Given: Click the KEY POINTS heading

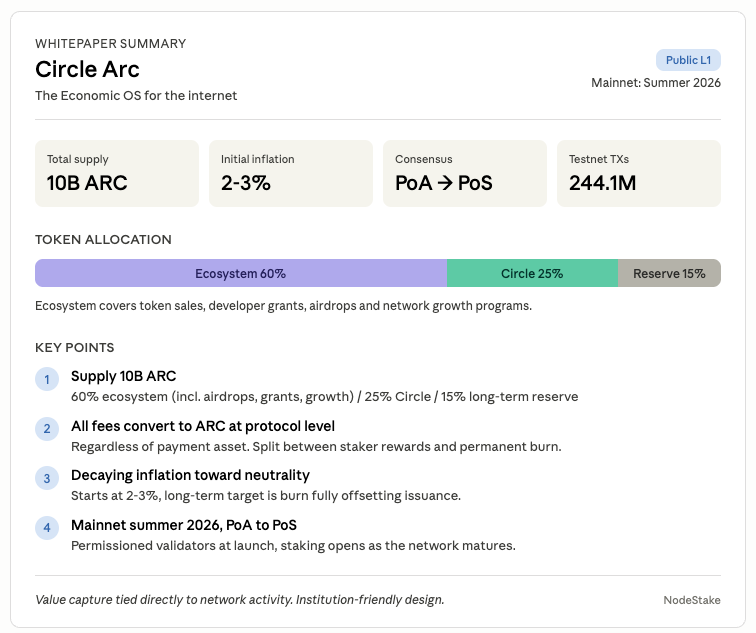Looking at the screenshot, I should 75,348.
